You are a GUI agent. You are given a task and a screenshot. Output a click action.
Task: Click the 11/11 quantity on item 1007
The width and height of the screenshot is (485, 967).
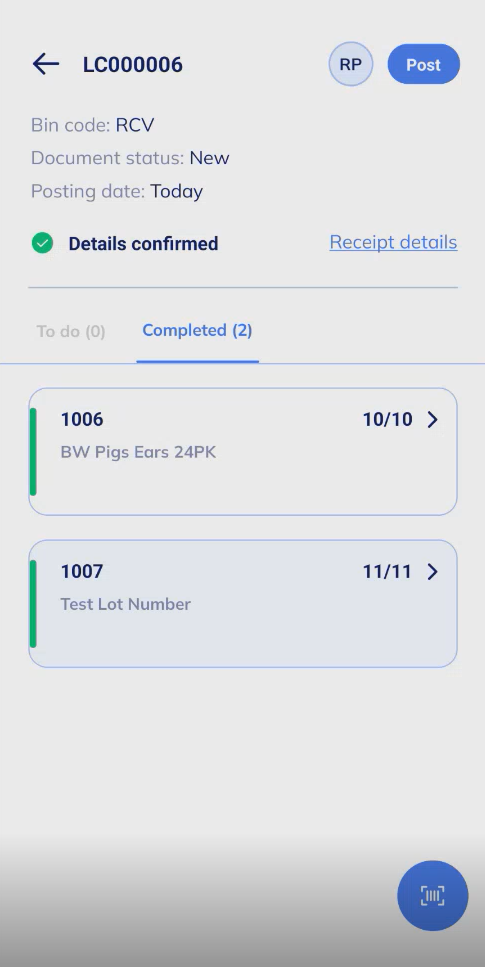coord(387,572)
